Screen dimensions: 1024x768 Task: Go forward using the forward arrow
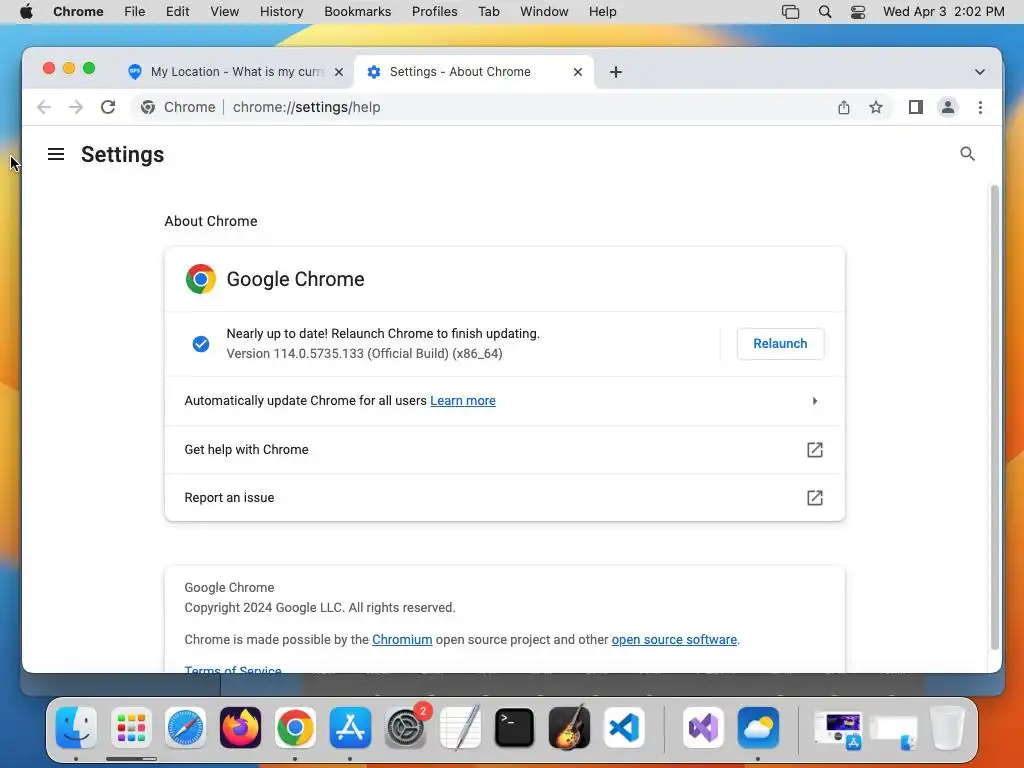(x=76, y=107)
